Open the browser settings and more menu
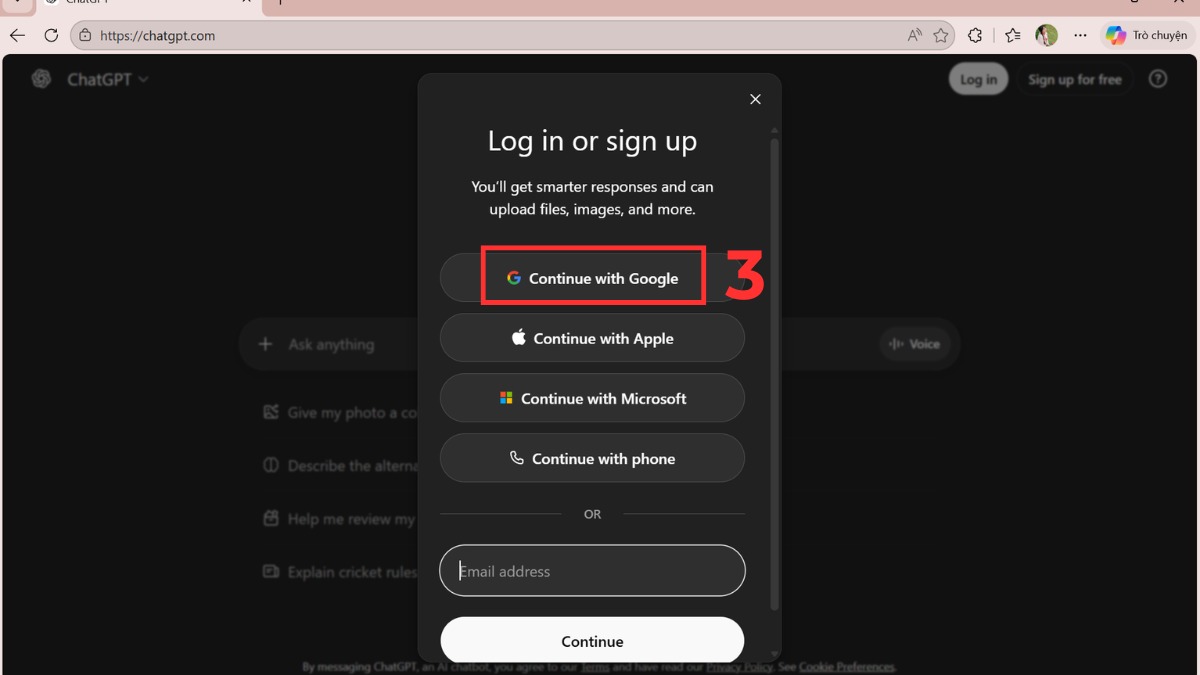1200x675 pixels. [x=1080, y=35]
